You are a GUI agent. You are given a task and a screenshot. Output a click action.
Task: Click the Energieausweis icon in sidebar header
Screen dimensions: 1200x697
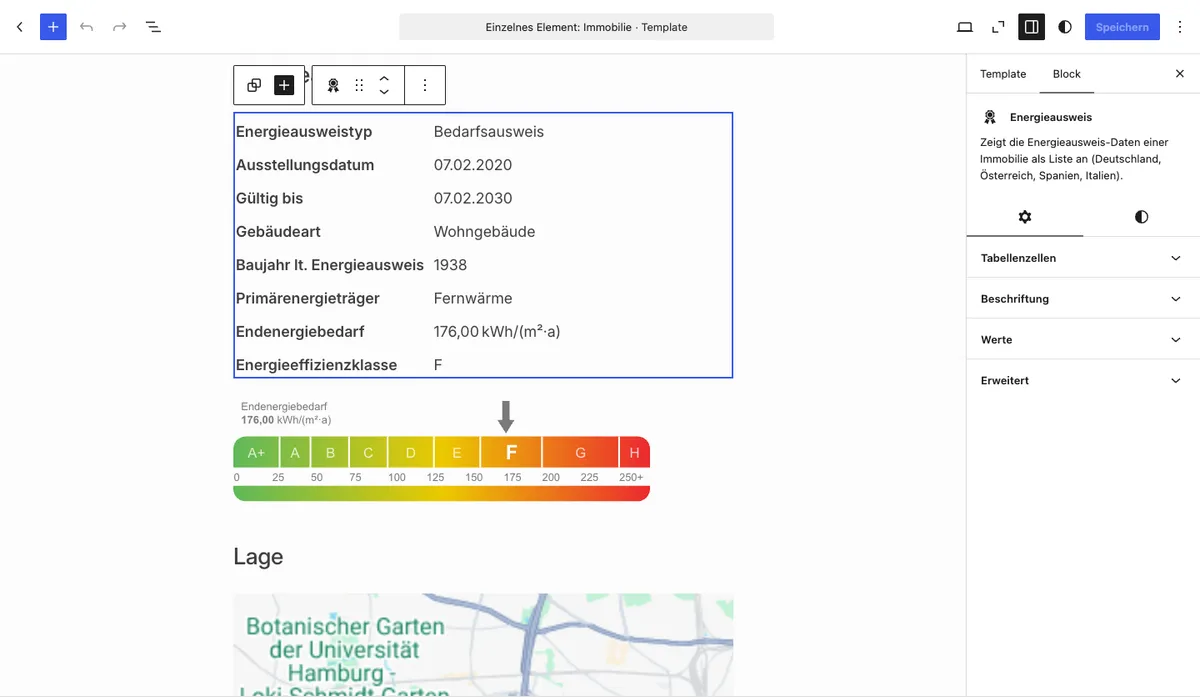[989, 117]
